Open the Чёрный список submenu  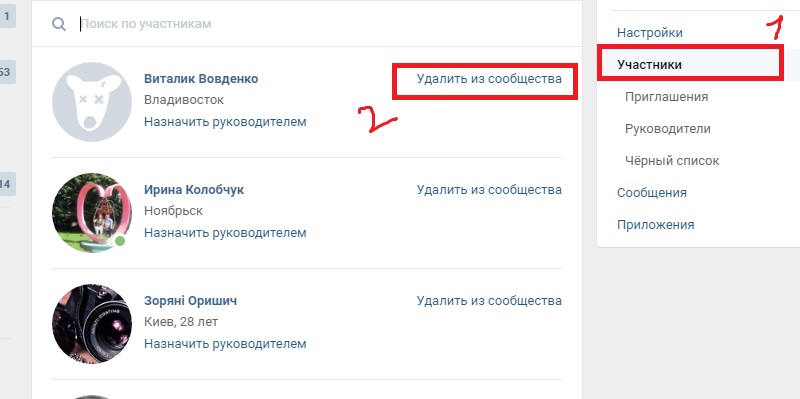(x=672, y=161)
